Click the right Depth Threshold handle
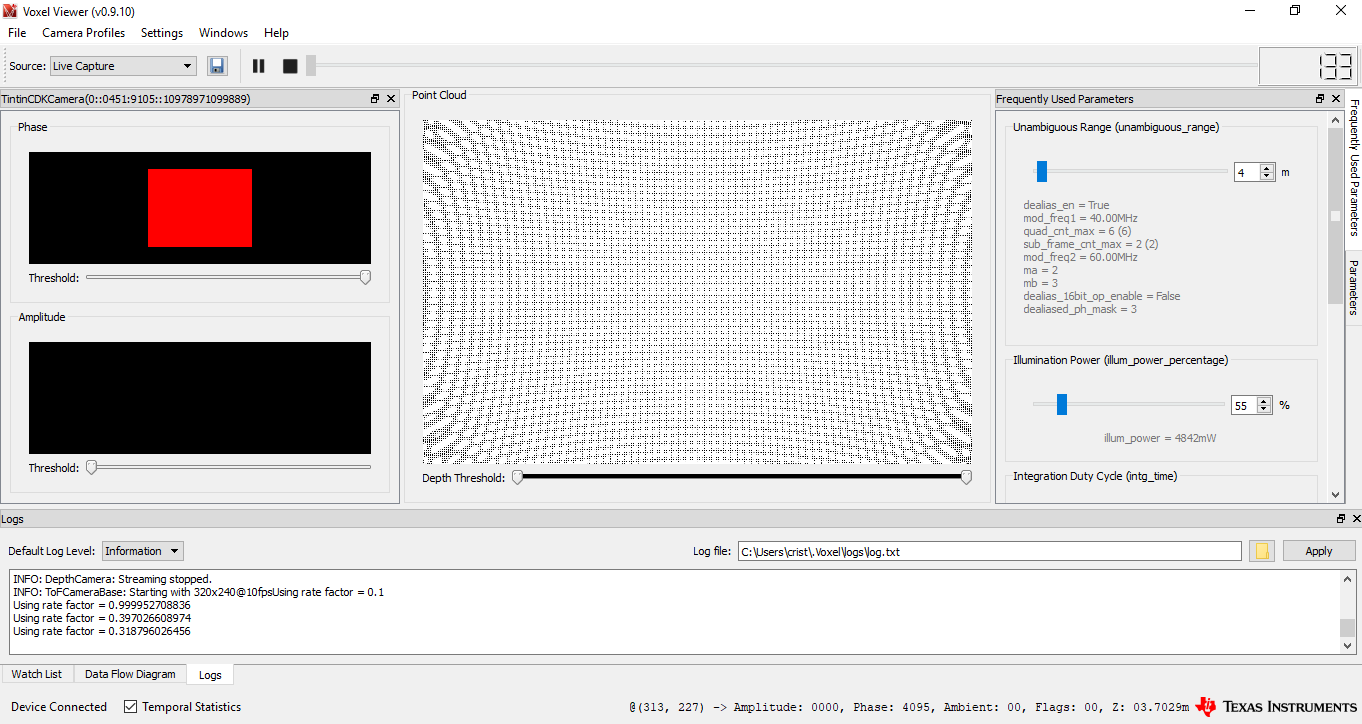 [966, 478]
